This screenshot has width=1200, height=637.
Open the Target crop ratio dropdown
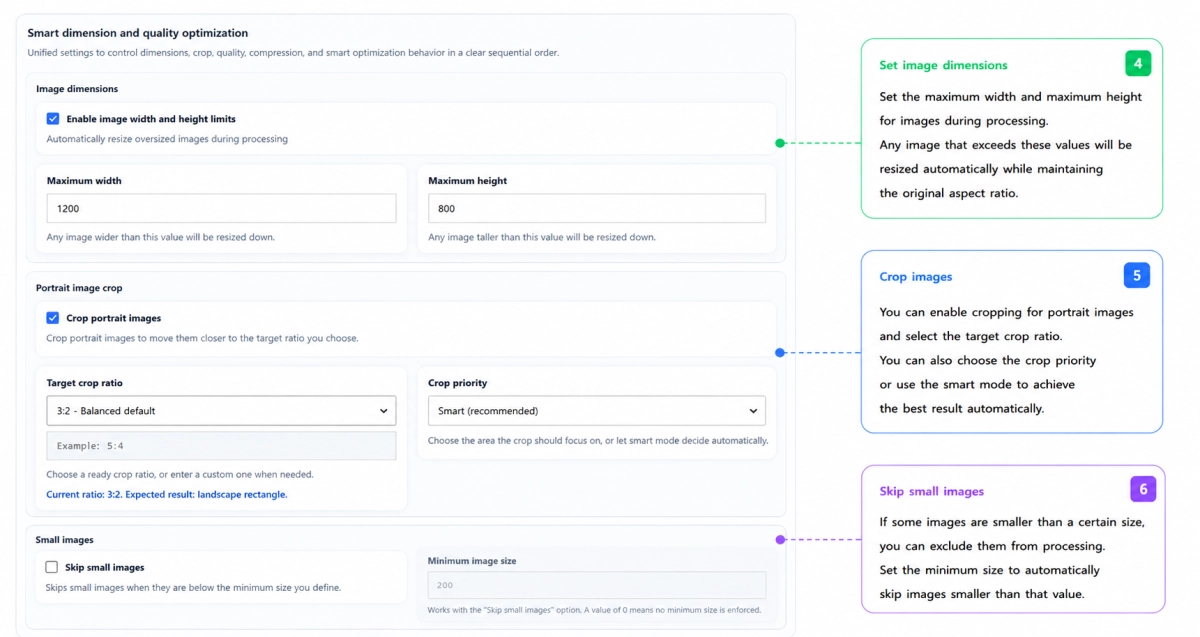click(221, 411)
